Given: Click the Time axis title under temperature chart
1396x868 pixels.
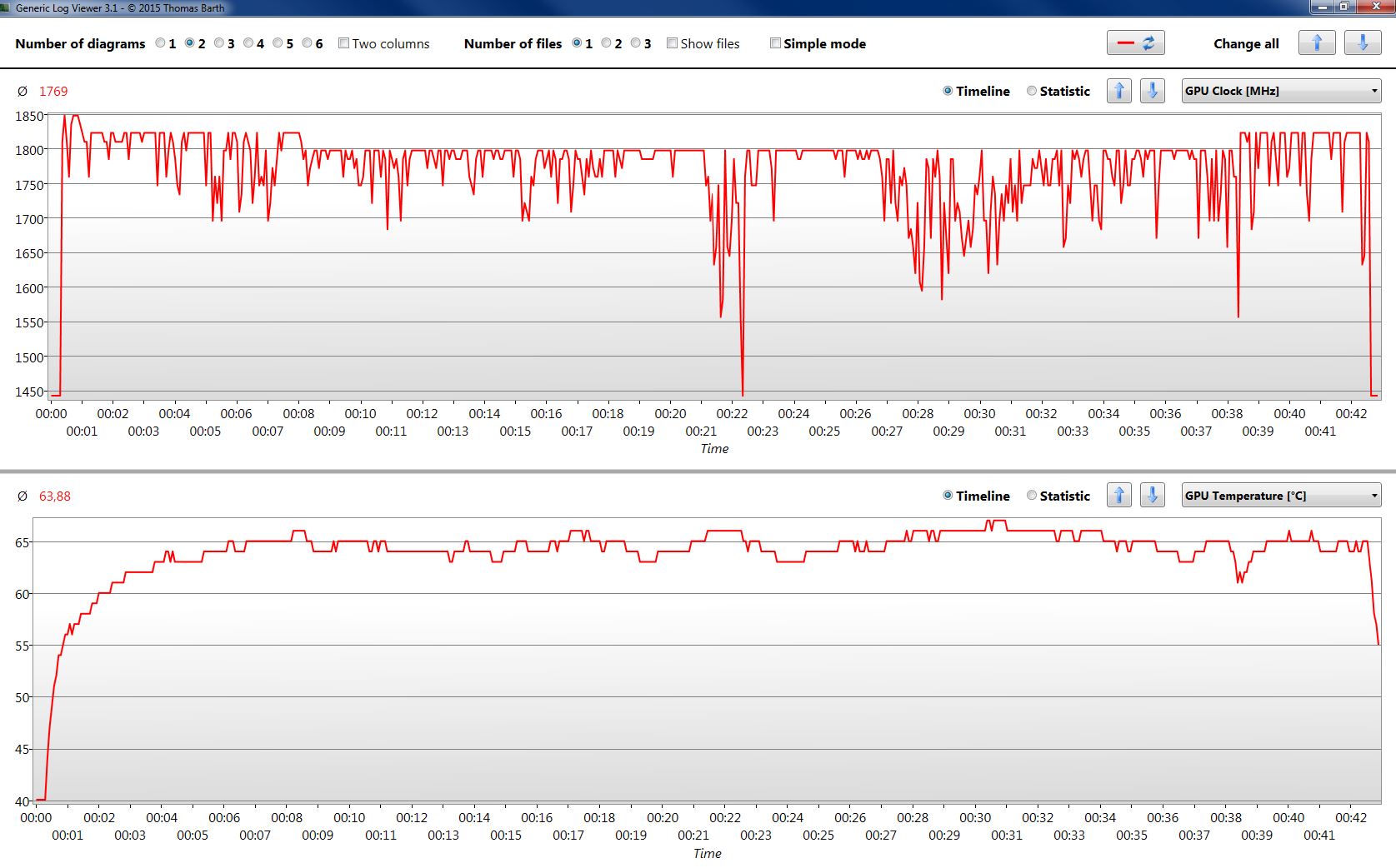Looking at the screenshot, I should (708, 853).
